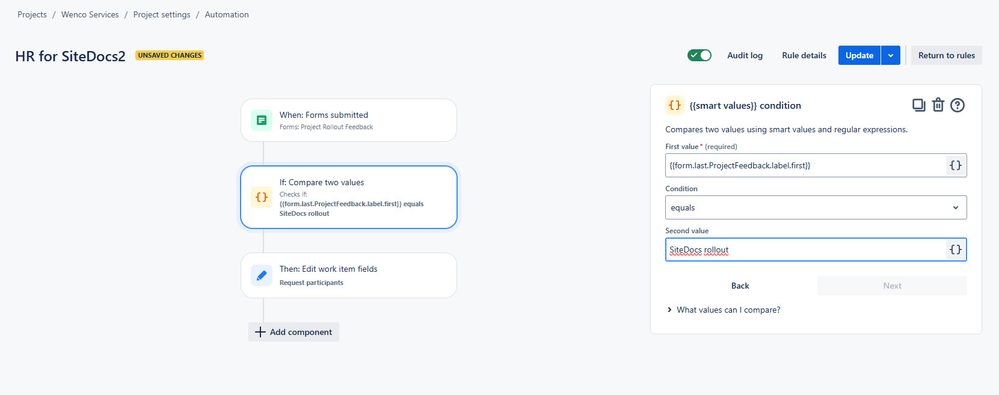The image size is (999, 395).
Task: Click the Update button
Action: point(859,55)
